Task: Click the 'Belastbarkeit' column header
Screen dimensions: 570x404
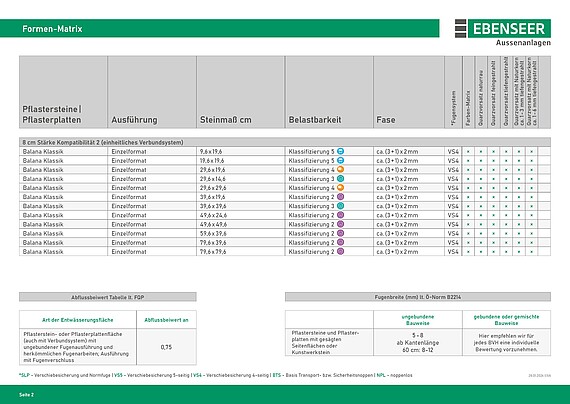Action: [x=315, y=120]
